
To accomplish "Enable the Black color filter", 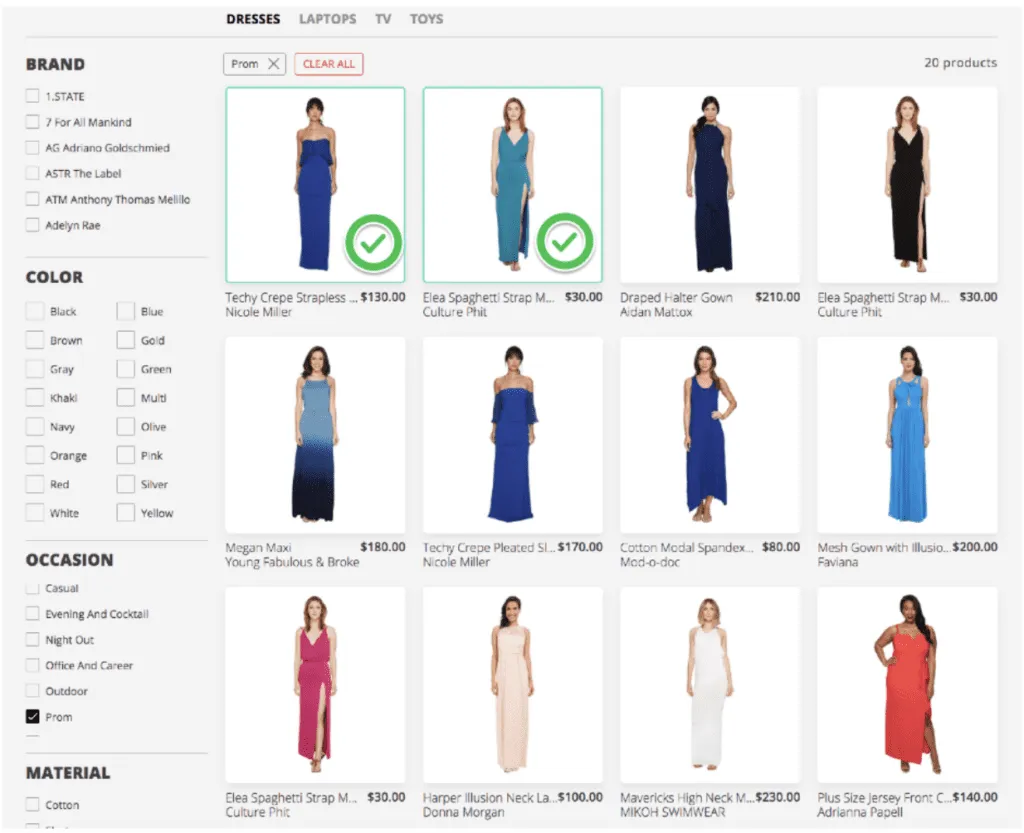I will coord(32,311).
